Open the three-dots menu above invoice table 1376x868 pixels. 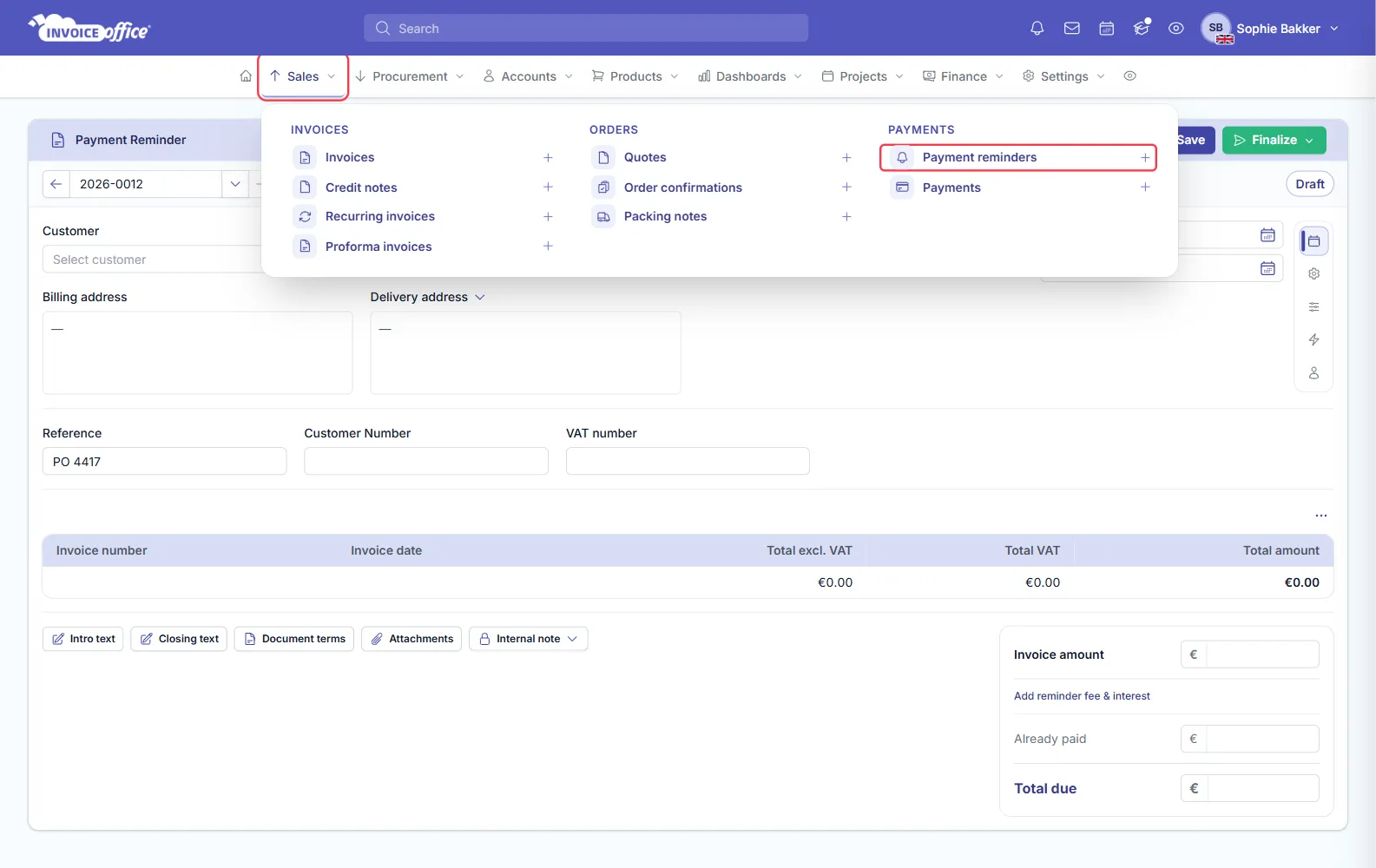(1320, 516)
